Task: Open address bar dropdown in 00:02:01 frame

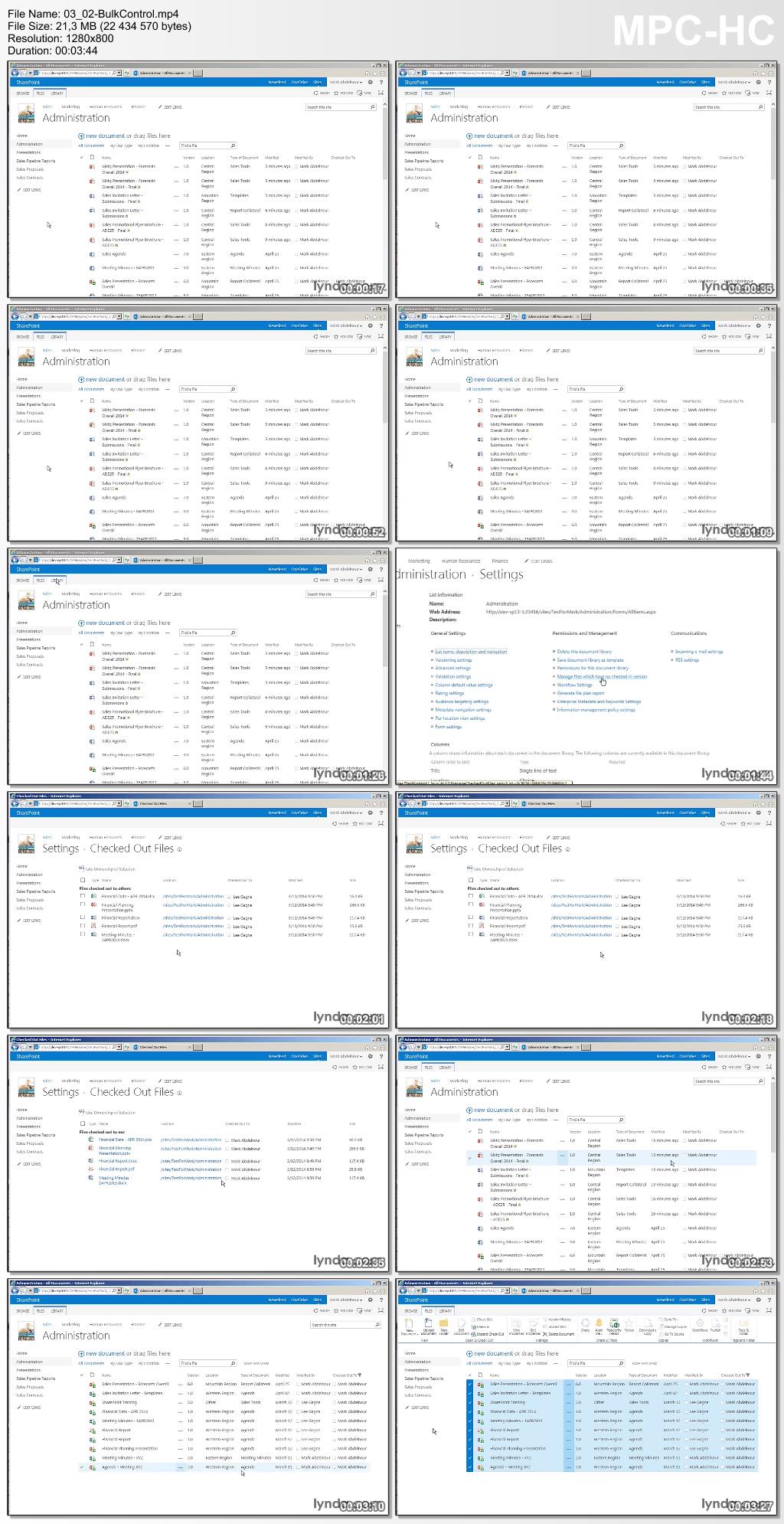Action: tap(119, 803)
